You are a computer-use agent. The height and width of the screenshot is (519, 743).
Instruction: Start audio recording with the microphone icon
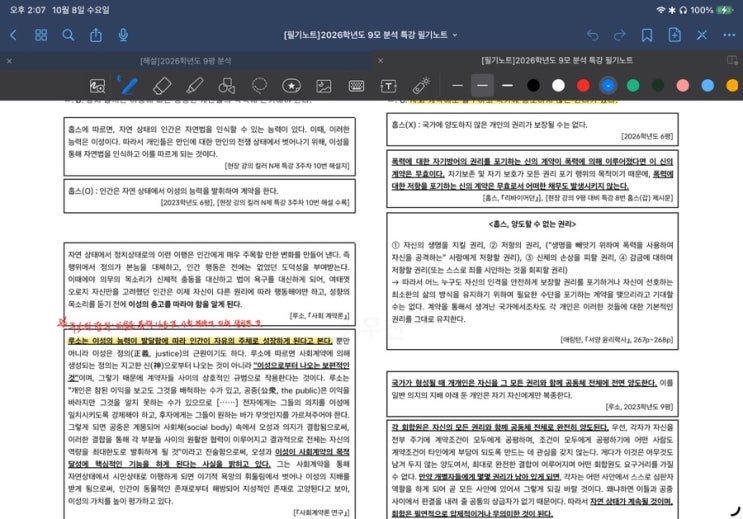pyautogui.click(x=123, y=35)
